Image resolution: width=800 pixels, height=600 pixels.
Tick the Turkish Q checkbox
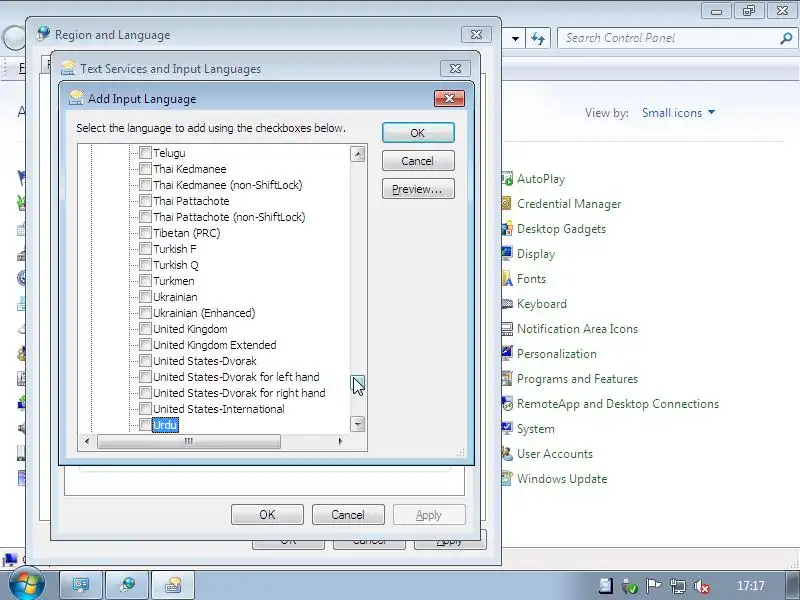pos(145,265)
